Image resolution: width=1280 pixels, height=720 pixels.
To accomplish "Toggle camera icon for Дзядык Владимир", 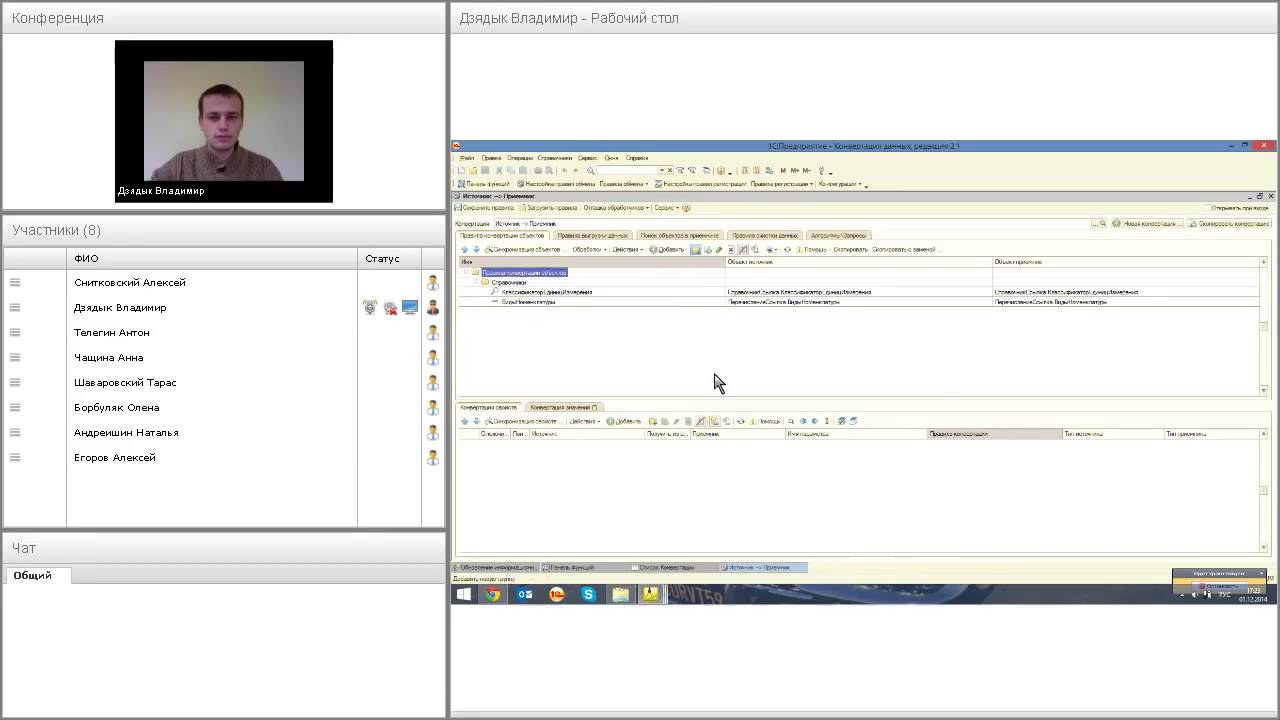I will click(390, 307).
